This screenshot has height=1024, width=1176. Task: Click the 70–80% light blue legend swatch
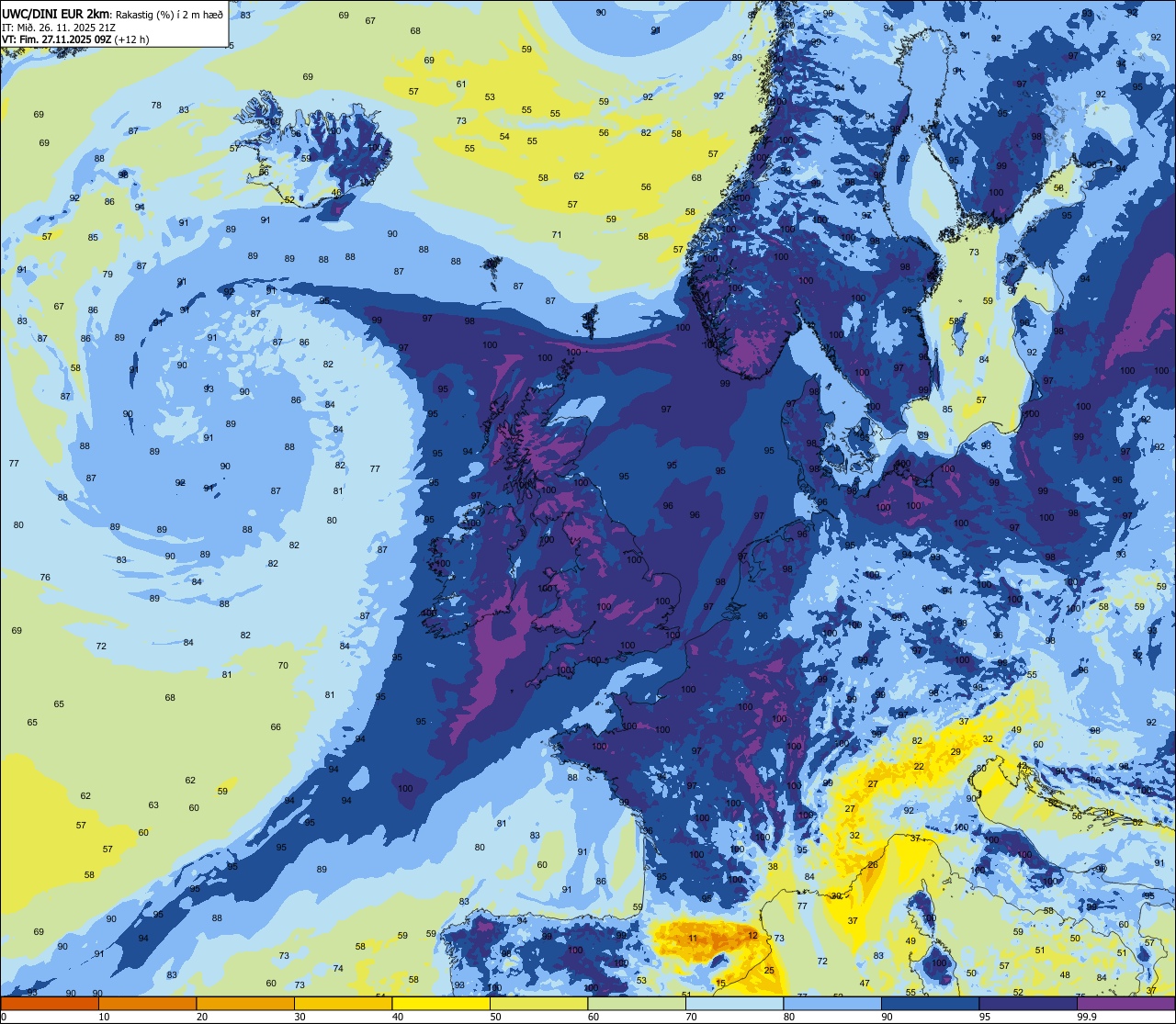coord(734,1002)
